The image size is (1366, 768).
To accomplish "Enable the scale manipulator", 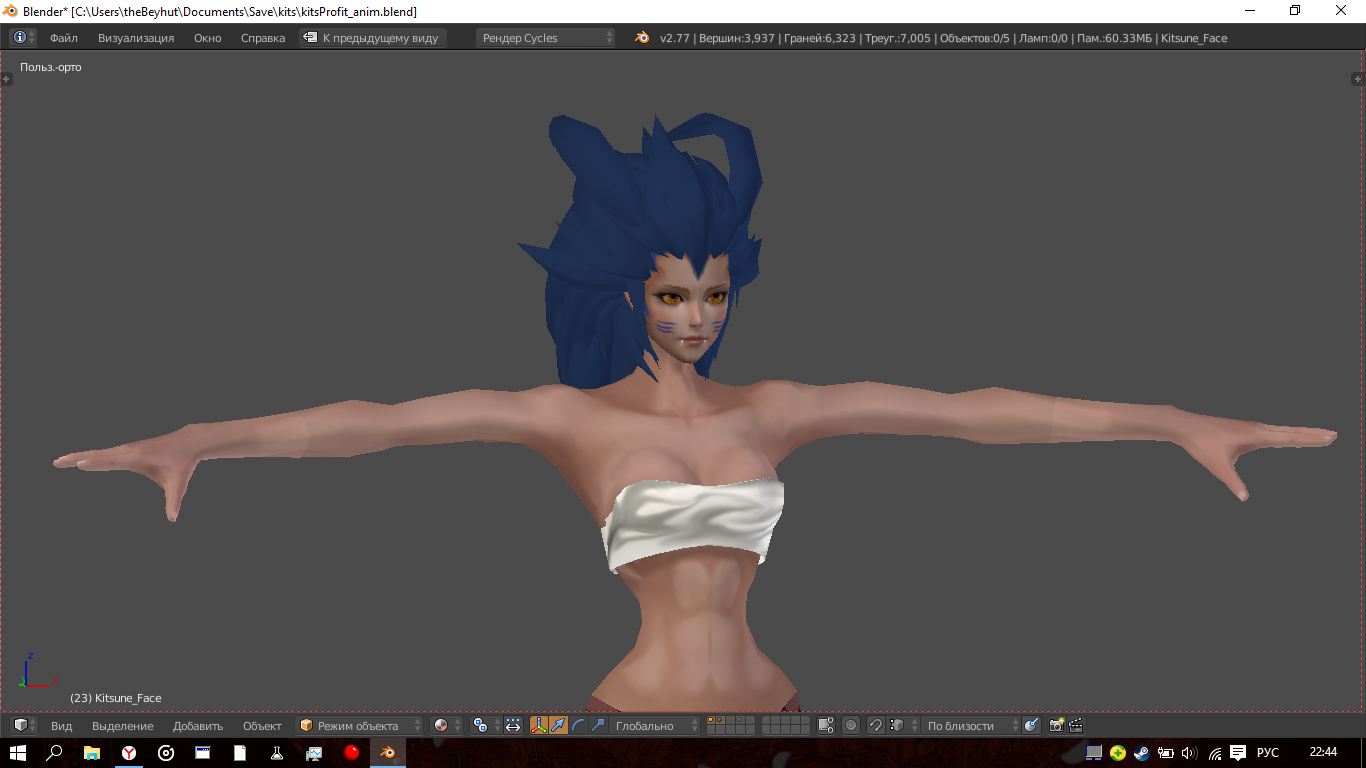I will tap(598, 726).
